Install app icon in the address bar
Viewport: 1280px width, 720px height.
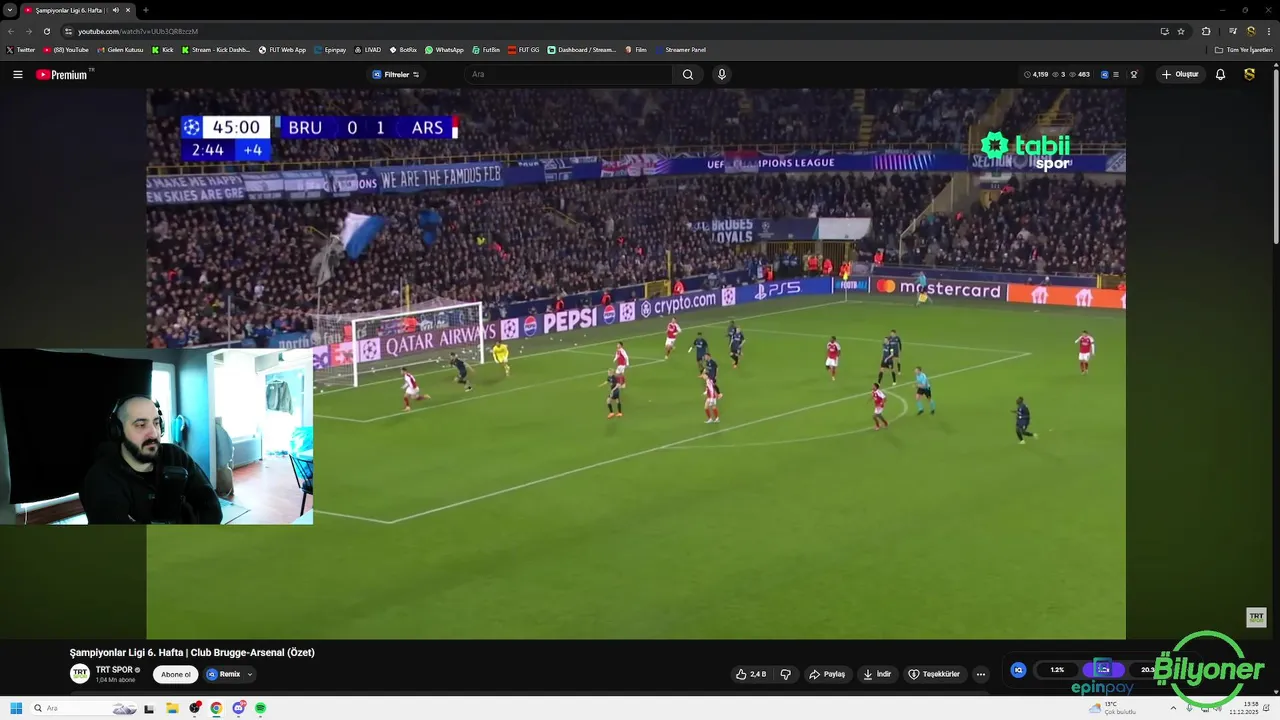pos(1164,31)
